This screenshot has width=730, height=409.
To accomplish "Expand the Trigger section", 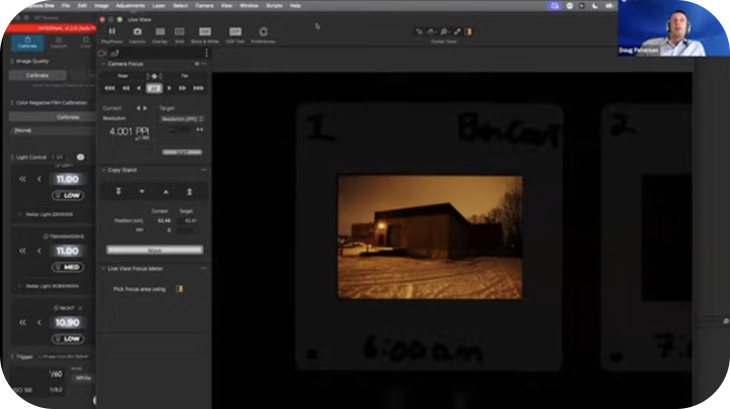I will tap(13, 357).
